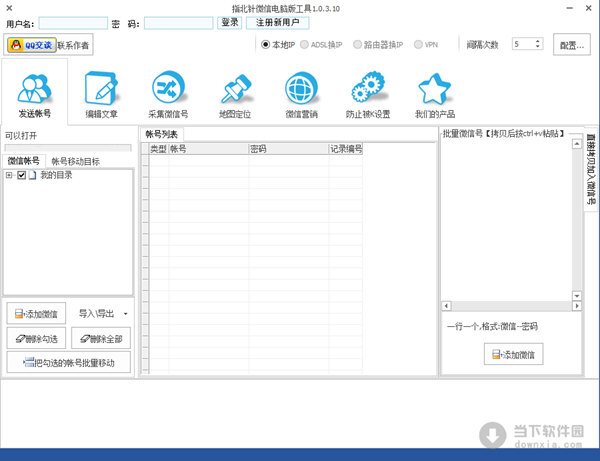The width and height of the screenshot is (600, 461).
Task: Click the 注册新用户 button
Action: [x=277, y=23]
